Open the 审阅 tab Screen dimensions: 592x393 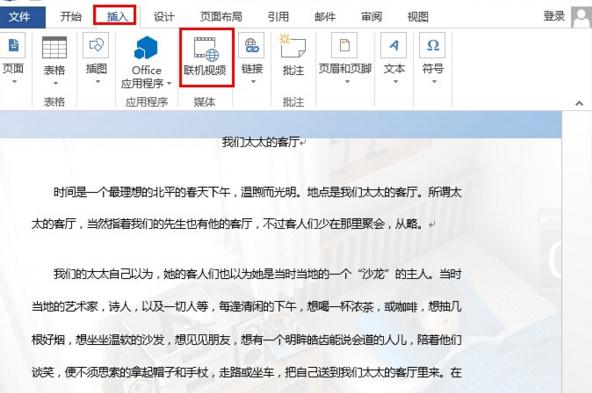tap(372, 17)
